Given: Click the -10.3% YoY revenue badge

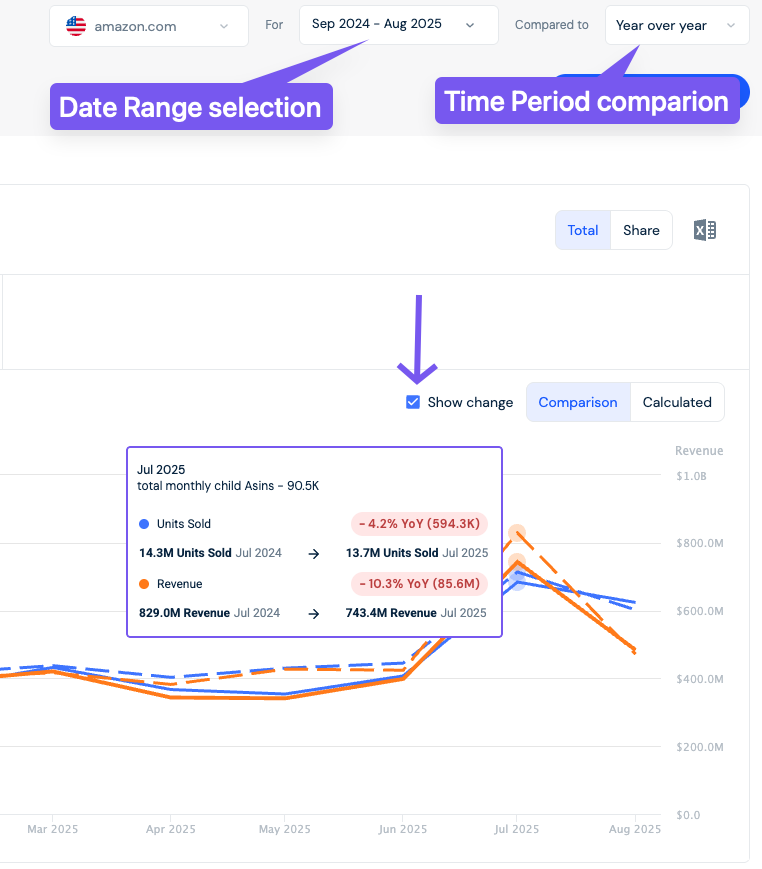Looking at the screenshot, I should (x=420, y=584).
